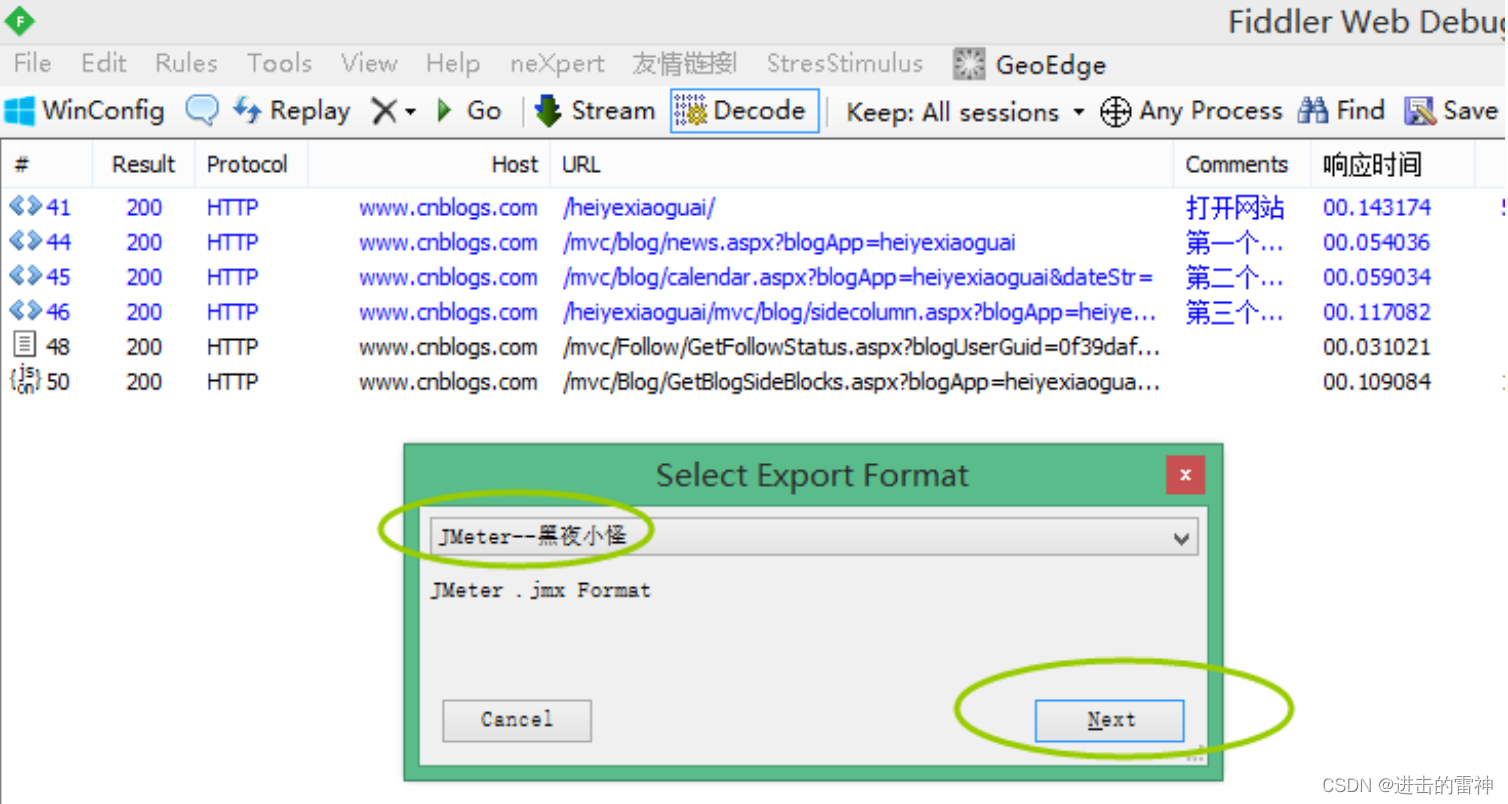The width and height of the screenshot is (1508, 804).
Task: Click host cell of session 48
Action: (x=448, y=347)
